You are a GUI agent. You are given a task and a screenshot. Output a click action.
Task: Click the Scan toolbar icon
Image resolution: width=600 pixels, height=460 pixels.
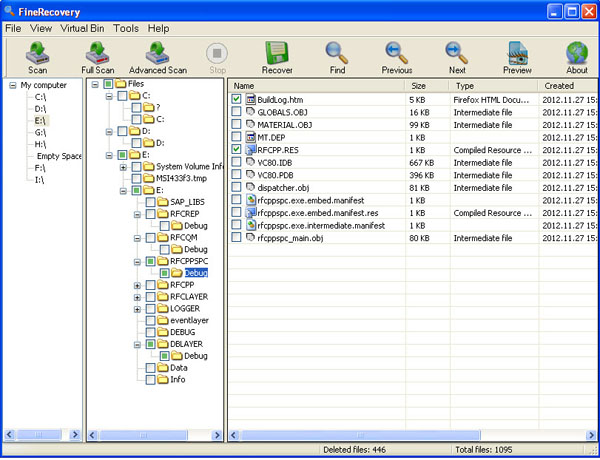click(x=37, y=57)
